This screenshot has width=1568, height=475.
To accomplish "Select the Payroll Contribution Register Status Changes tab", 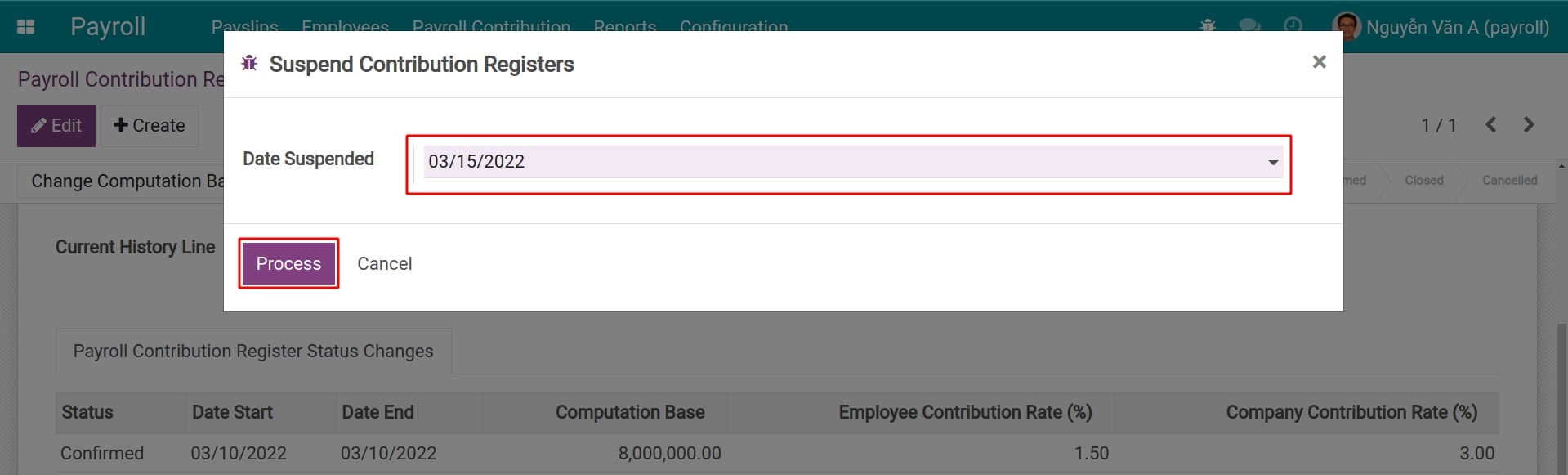I will (252, 351).
